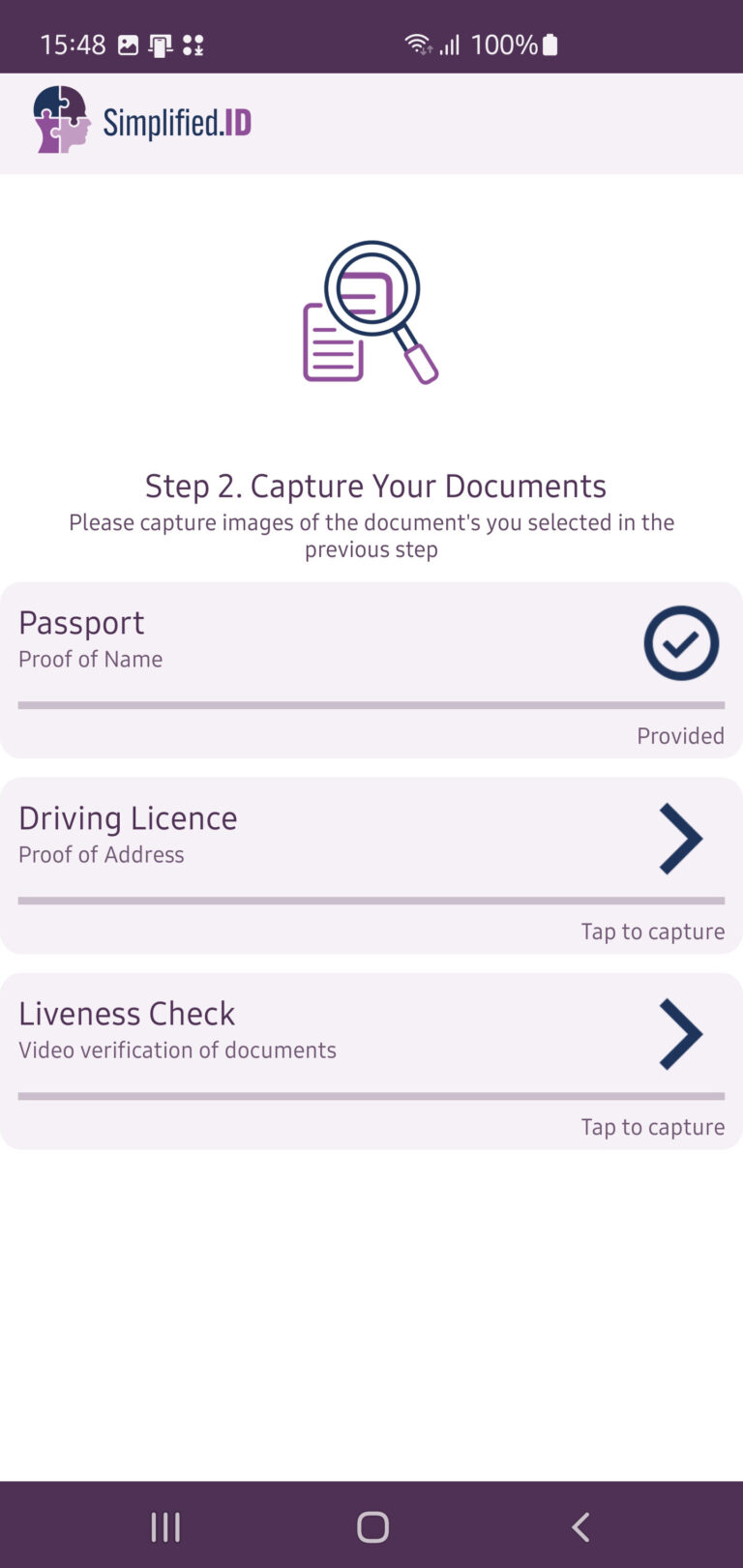
Task: Tap the Passport provided checkmark circle
Action: click(681, 643)
